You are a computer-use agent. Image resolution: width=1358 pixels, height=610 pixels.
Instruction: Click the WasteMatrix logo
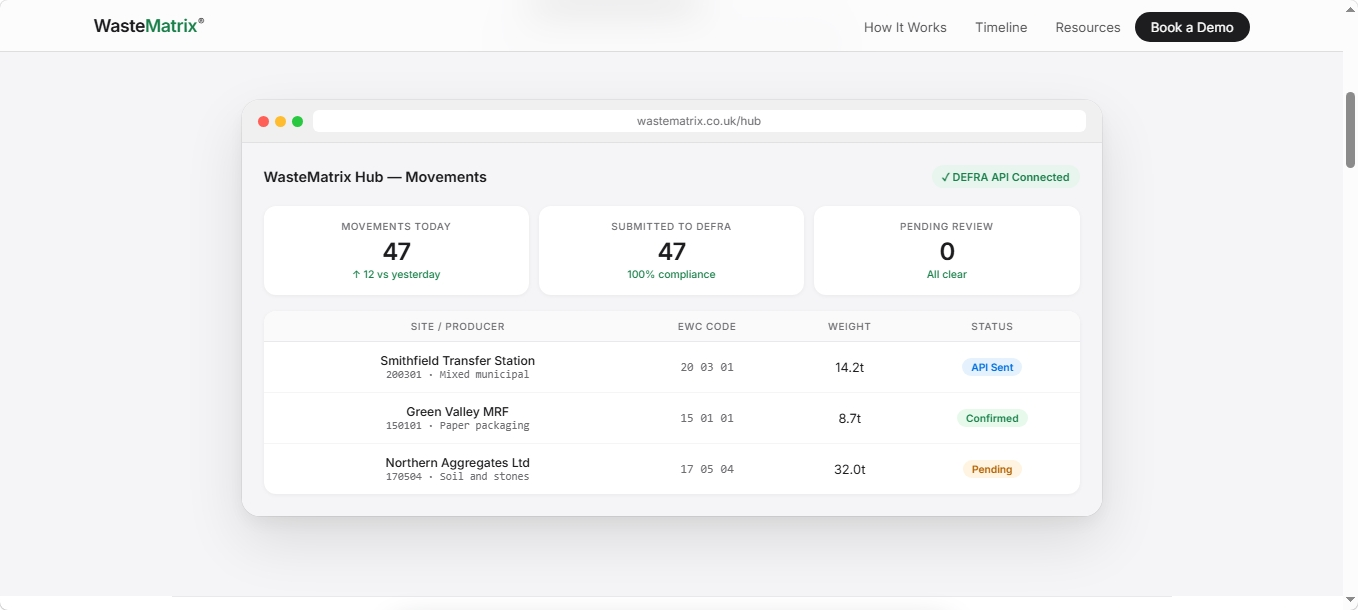tap(148, 26)
